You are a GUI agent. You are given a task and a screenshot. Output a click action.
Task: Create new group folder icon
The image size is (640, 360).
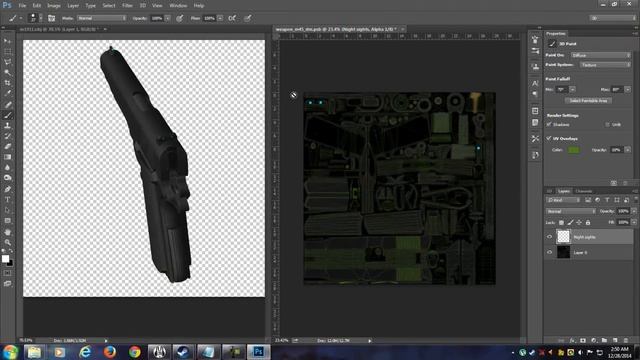tap(604, 340)
